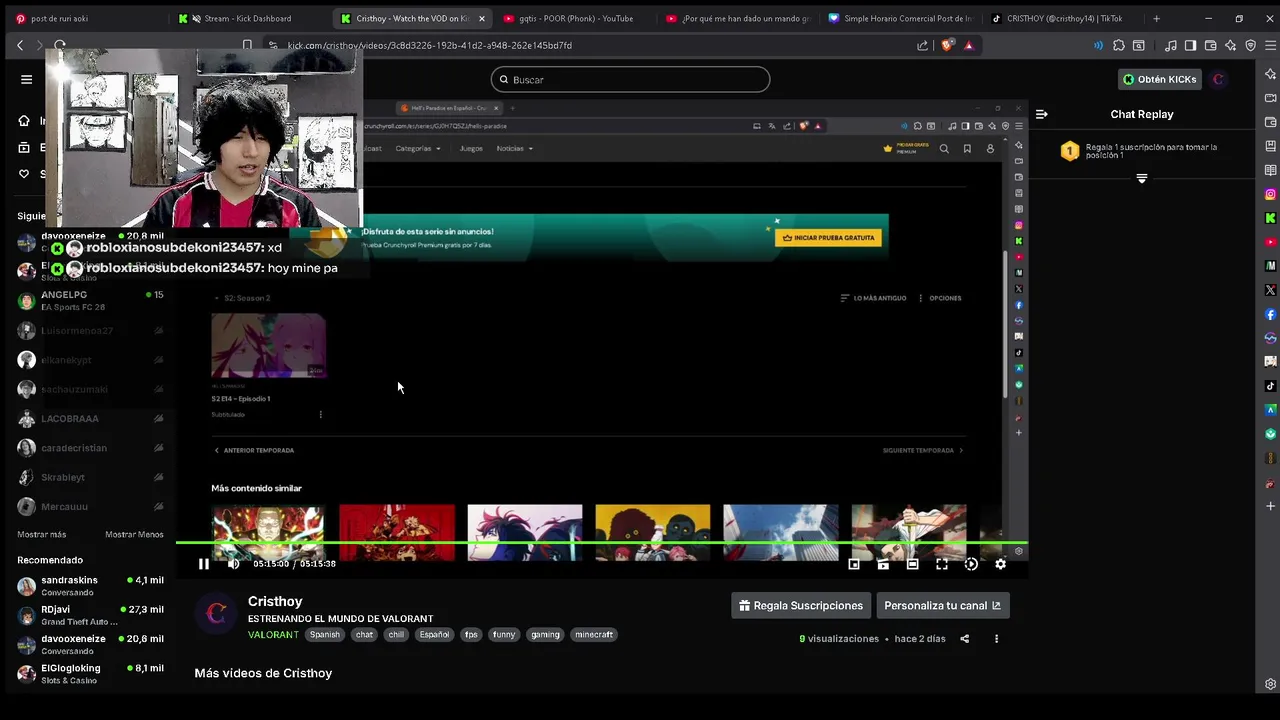This screenshot has height=720, width=1280.
Task: Open Cristhoy channel name link
Action: coord(275,601)
